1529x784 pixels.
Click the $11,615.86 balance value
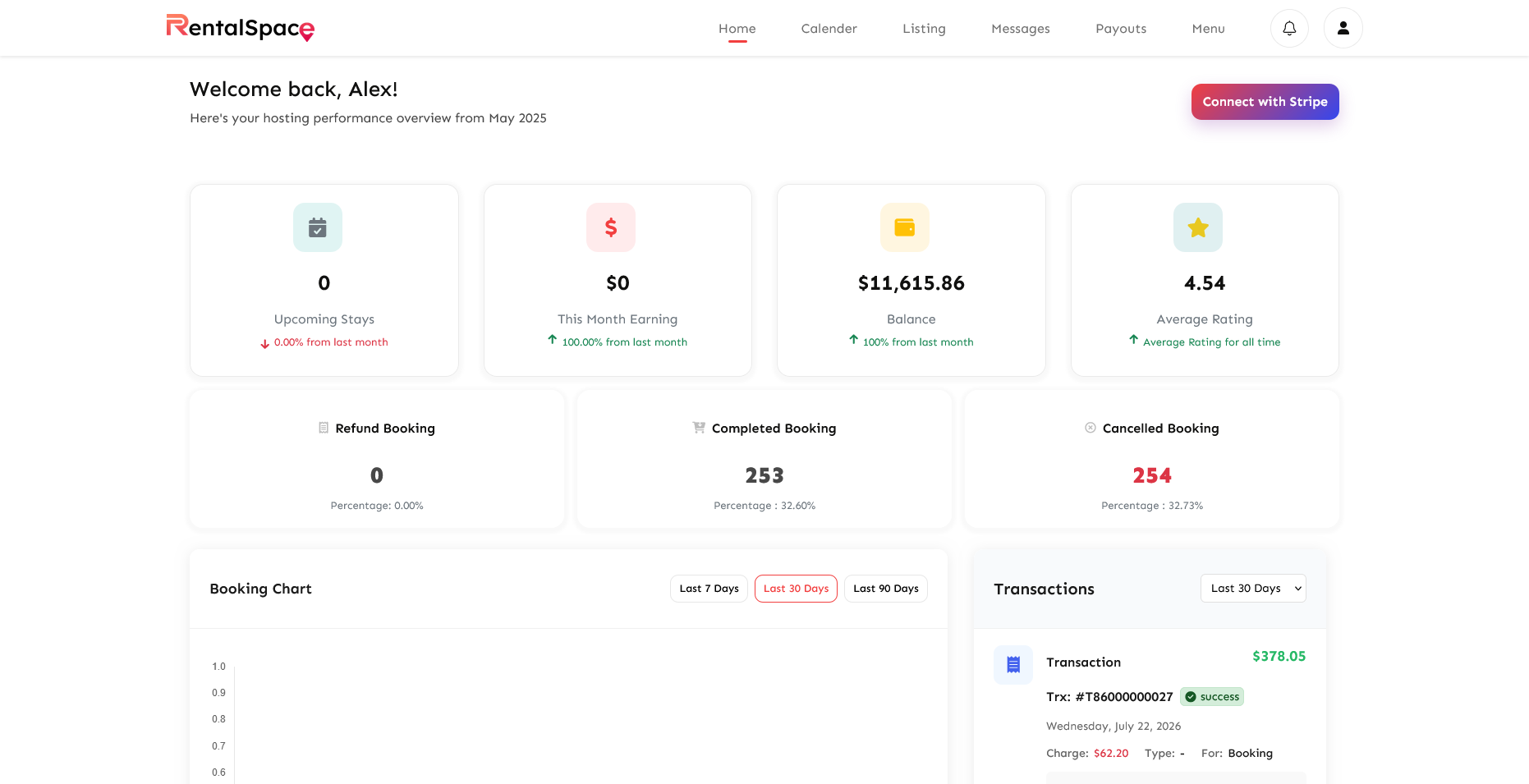click(x=911, y=283)
